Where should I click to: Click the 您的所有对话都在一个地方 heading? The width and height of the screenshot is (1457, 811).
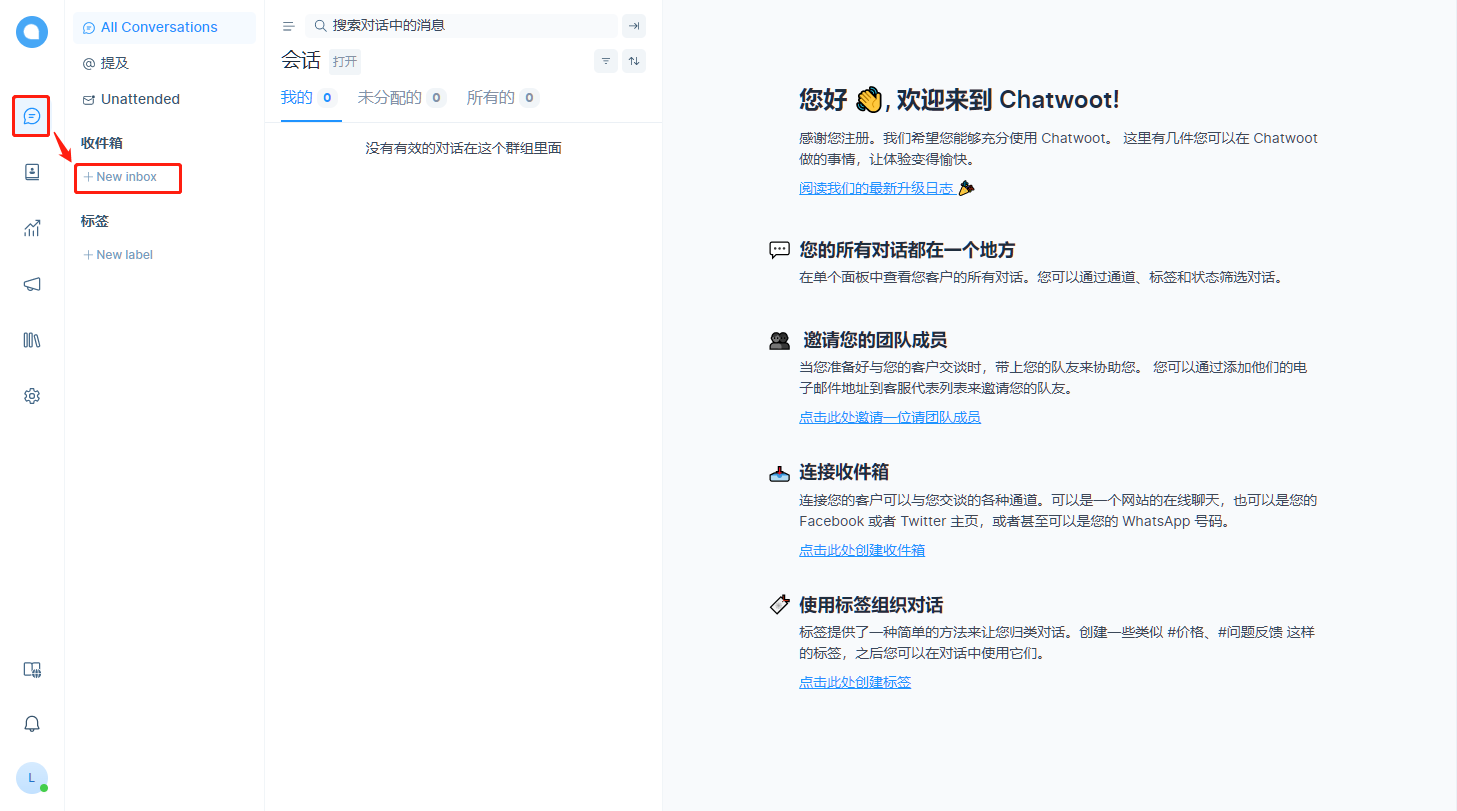point(907,250)
